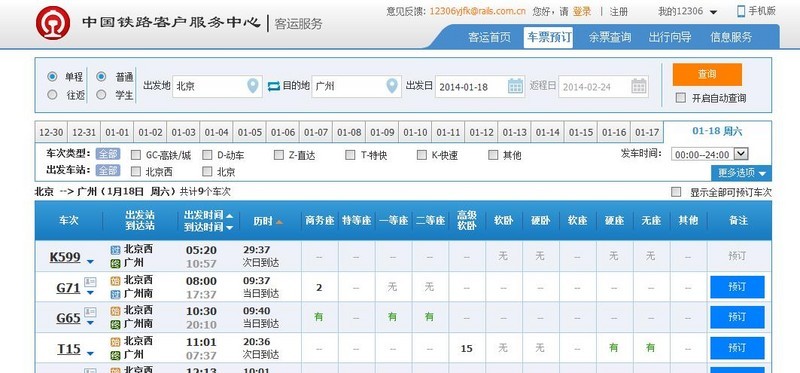800x373 pixels.
Task: Expand G71 train stop details arrow
Action: (x=90, y=293)
